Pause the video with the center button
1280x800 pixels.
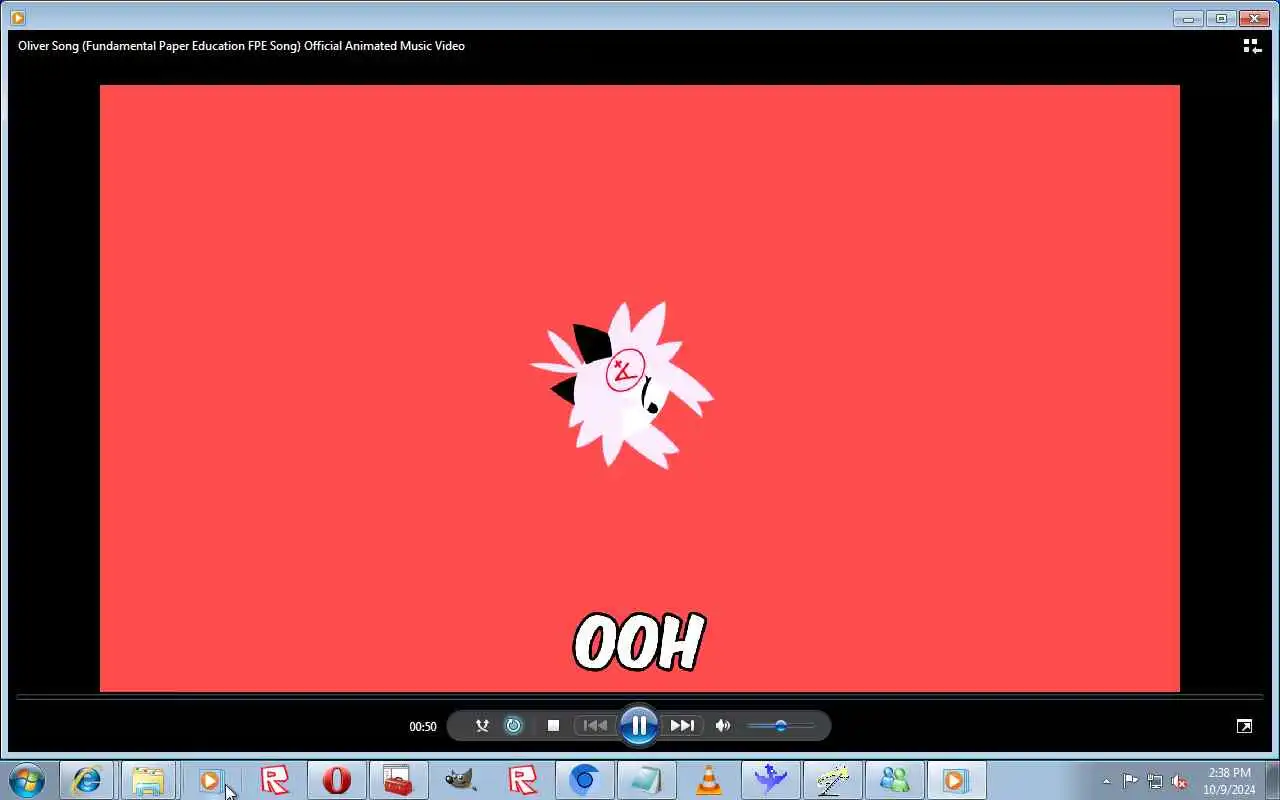point(638,726)
